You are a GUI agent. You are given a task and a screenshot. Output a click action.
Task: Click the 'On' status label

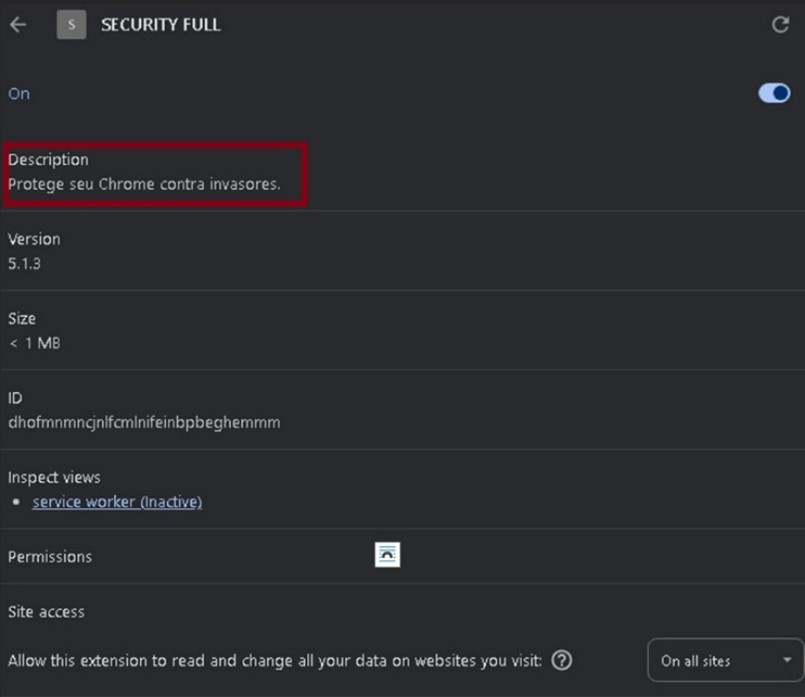pos(19,94)
